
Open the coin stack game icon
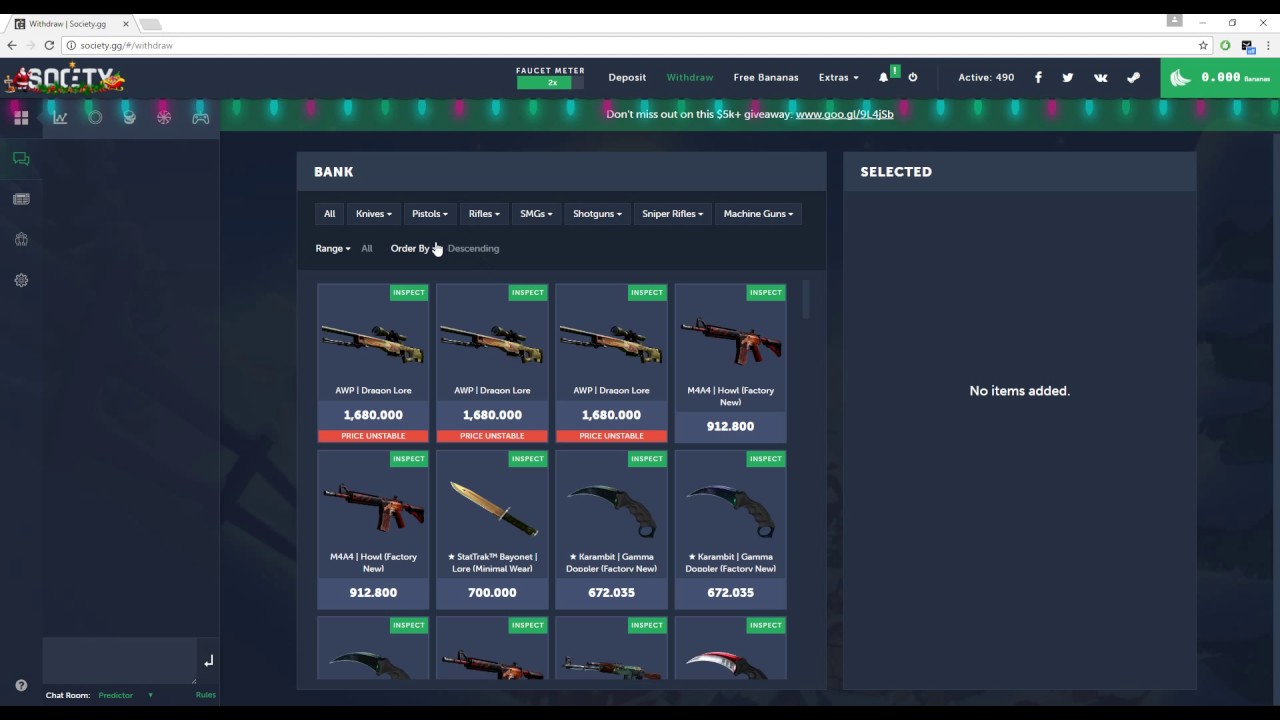pyautogui.click(x=129, y=117)
